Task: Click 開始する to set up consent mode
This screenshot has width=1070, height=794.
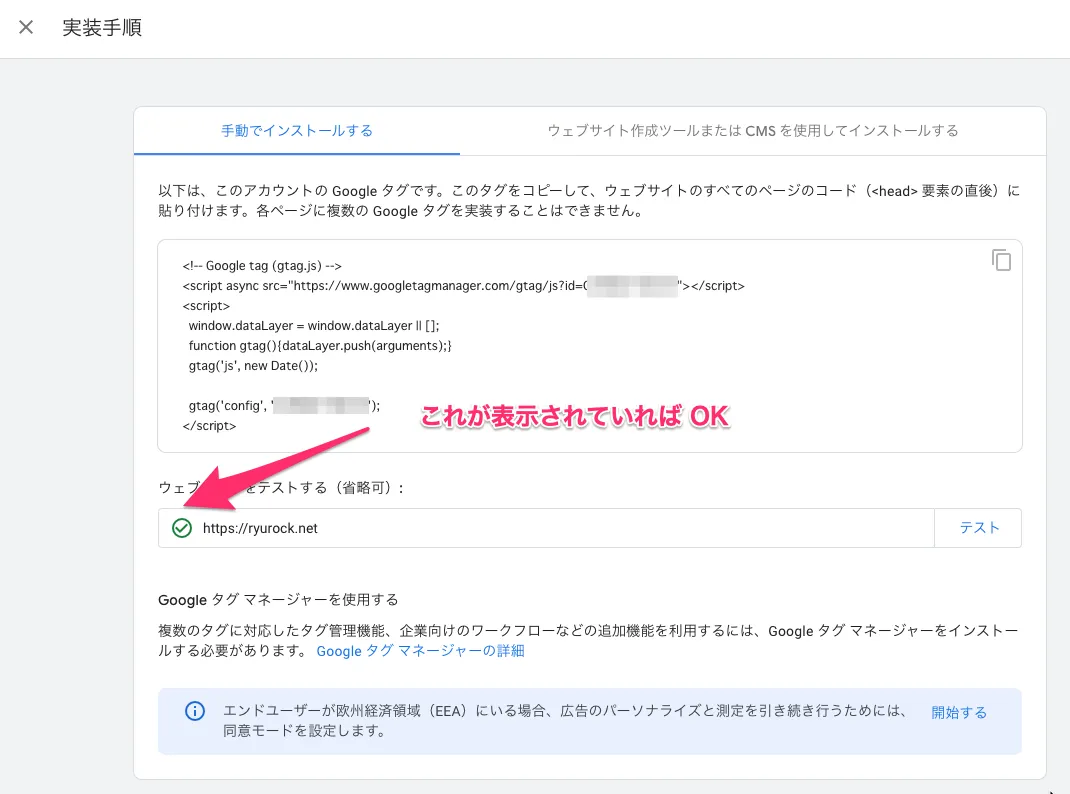Action: coord(958,712)
